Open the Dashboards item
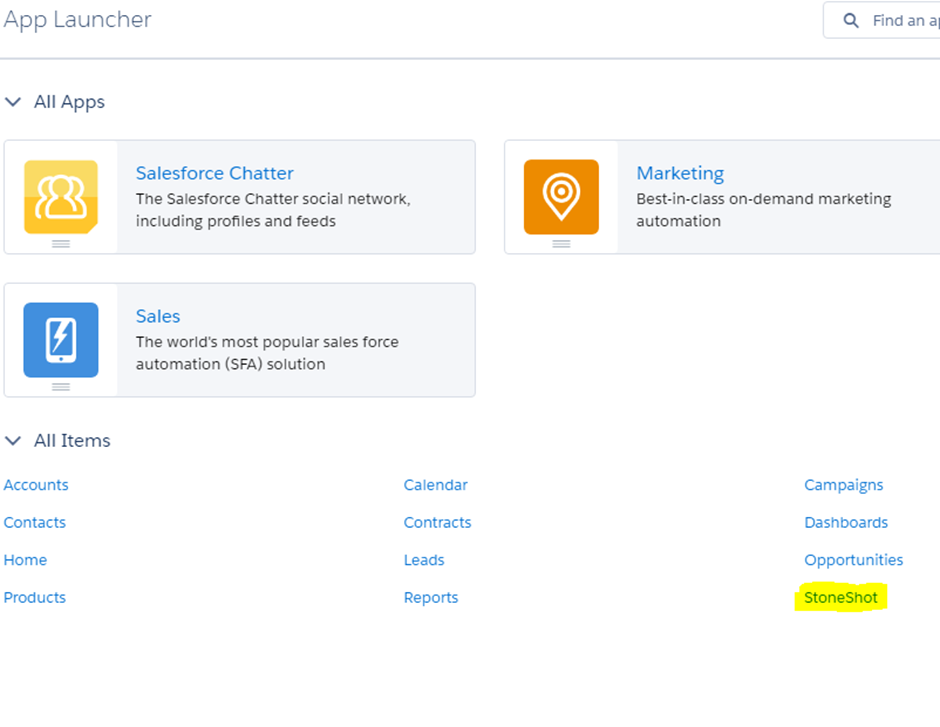Image resolution: width=940 pixels, height=727 pixels. coord(846,523)
